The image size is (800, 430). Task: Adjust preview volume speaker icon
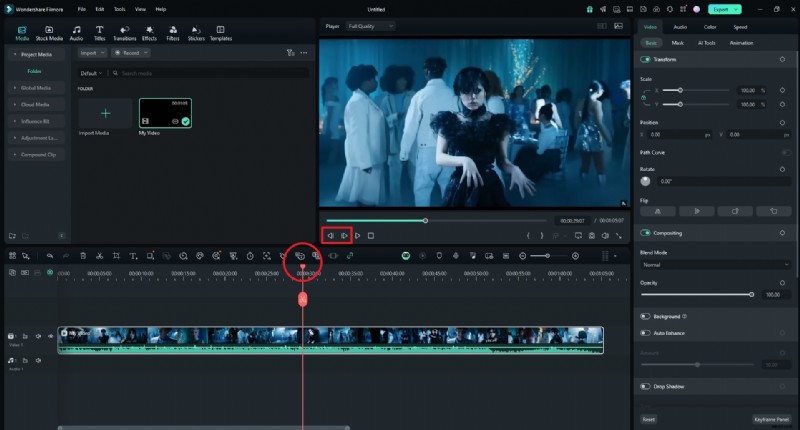(605, 236)
